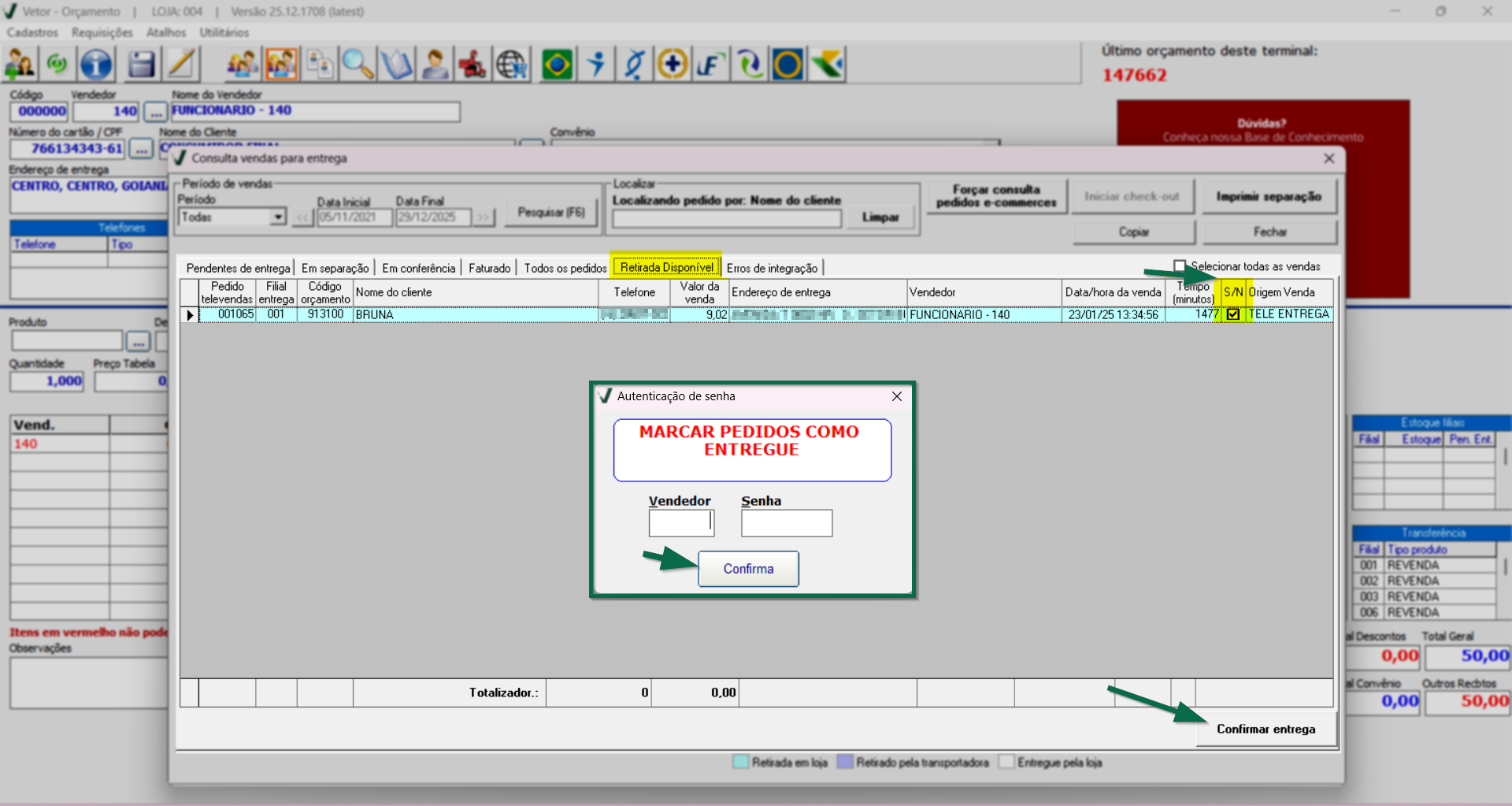The width and height of the screenshot is (1512, 806).
Task: Click the '>>' arrow after Data Final
Action: pos(484,217)
